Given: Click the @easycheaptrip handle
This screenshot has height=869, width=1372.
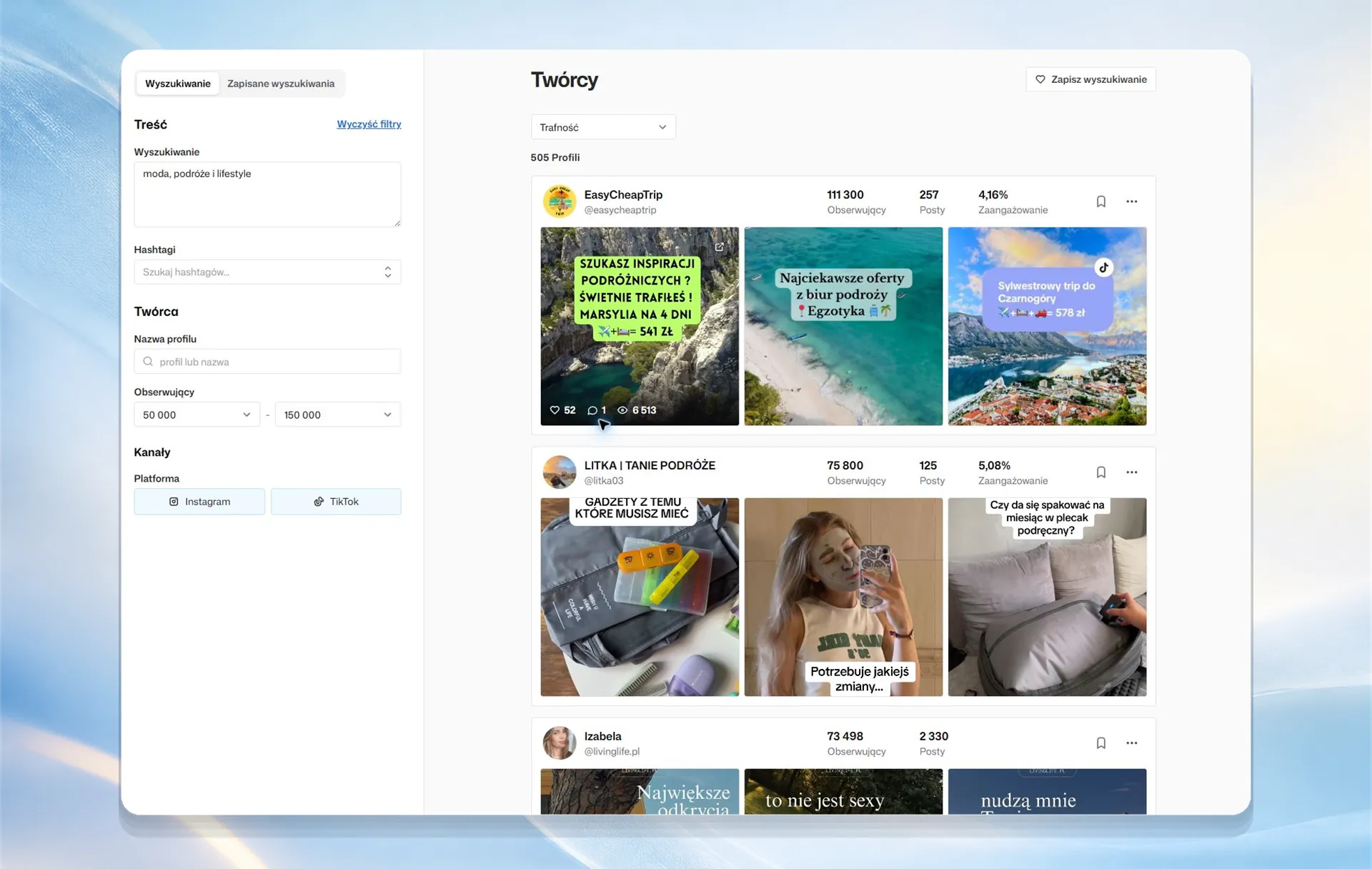Looking at the screenshot, I should pos(620,210).
